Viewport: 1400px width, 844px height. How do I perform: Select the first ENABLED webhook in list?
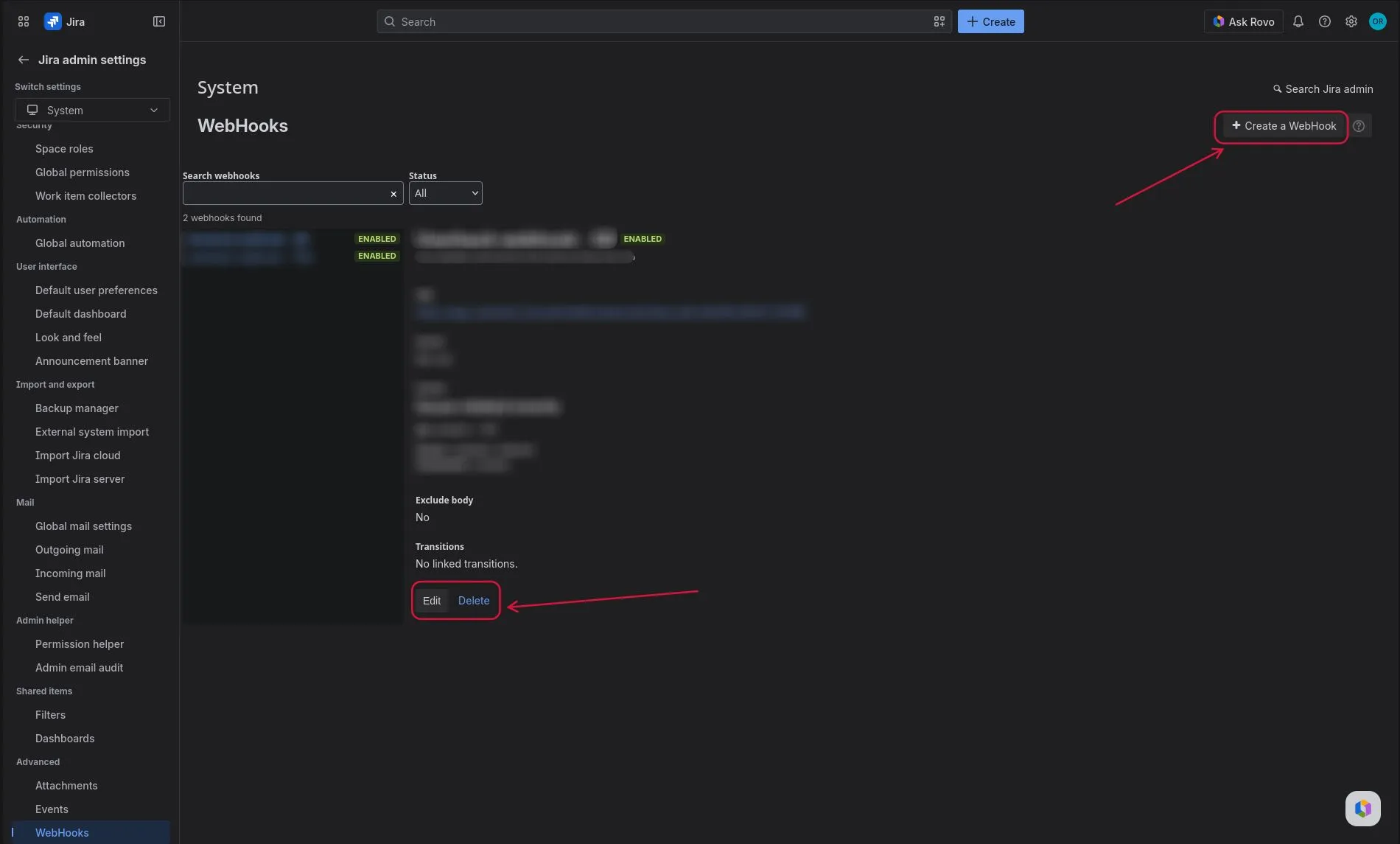pos(292,239)
